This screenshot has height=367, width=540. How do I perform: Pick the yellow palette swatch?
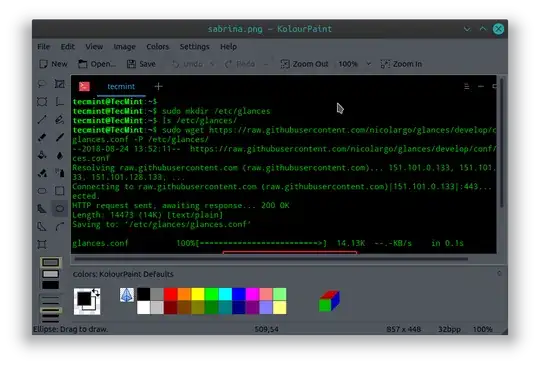[x=198, y=294]
